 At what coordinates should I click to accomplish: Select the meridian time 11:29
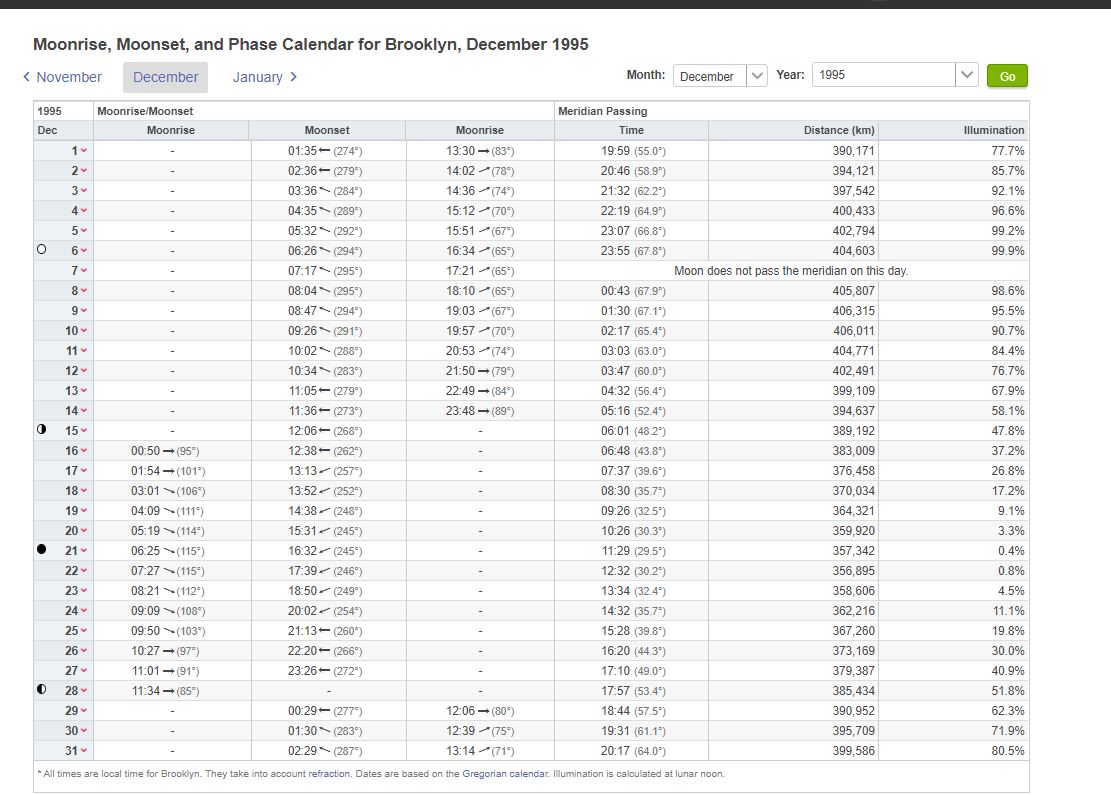616,551
